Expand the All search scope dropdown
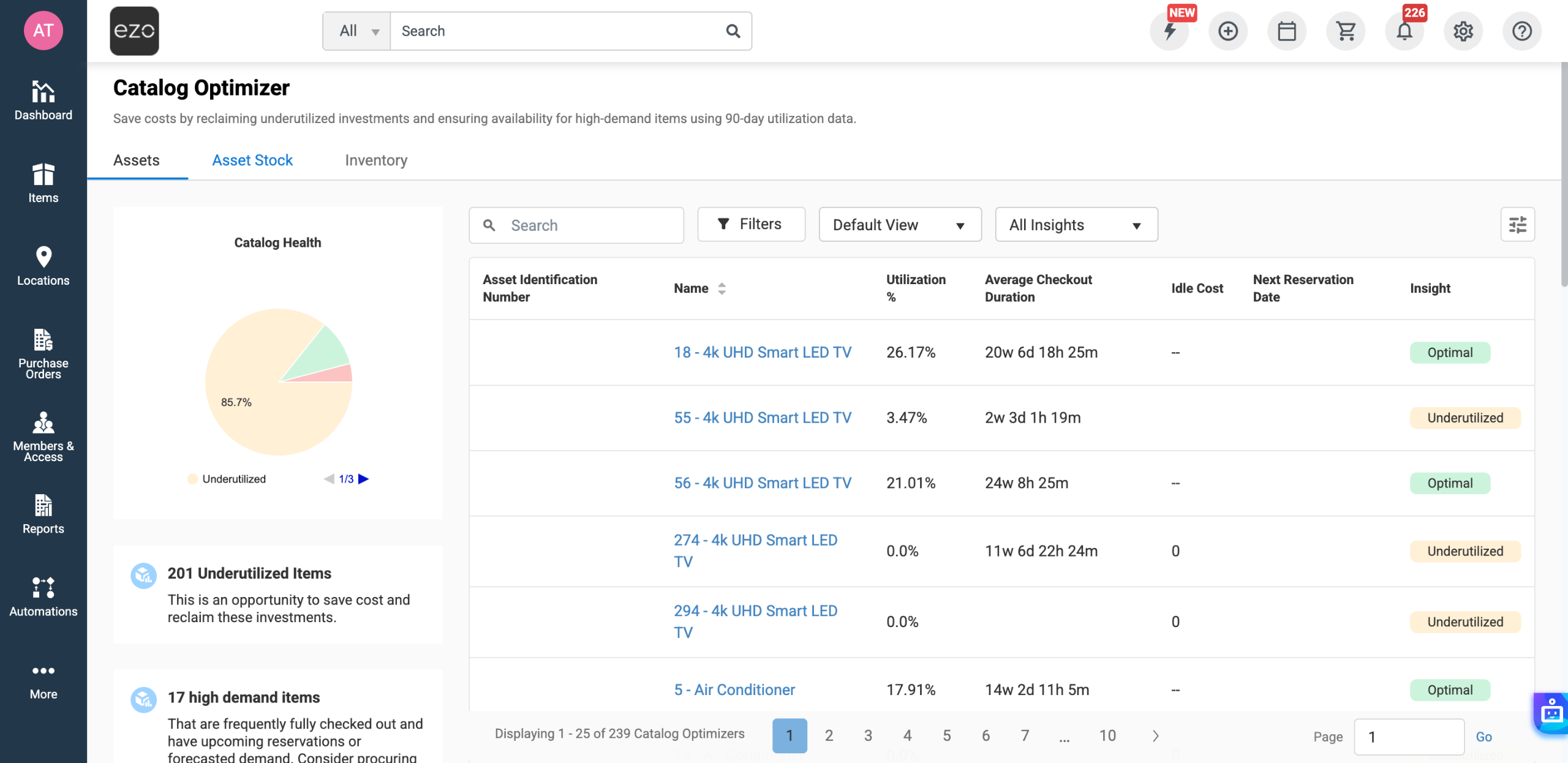Screen dimensions: 1568x763 click(x=357, y=31)
